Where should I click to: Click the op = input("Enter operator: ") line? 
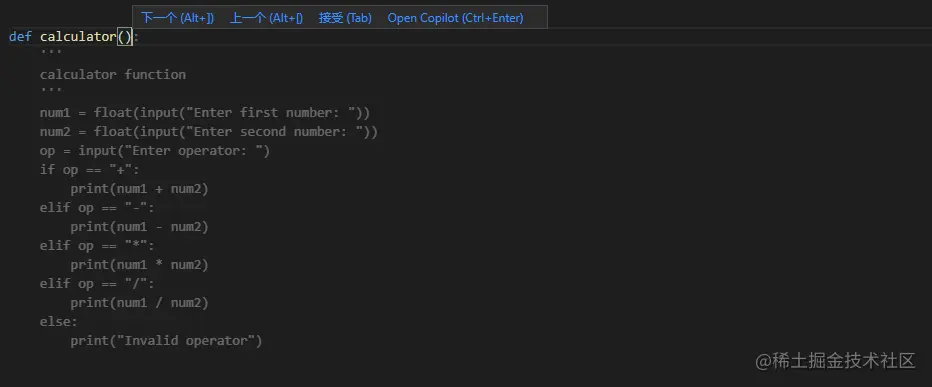[155, 151]
